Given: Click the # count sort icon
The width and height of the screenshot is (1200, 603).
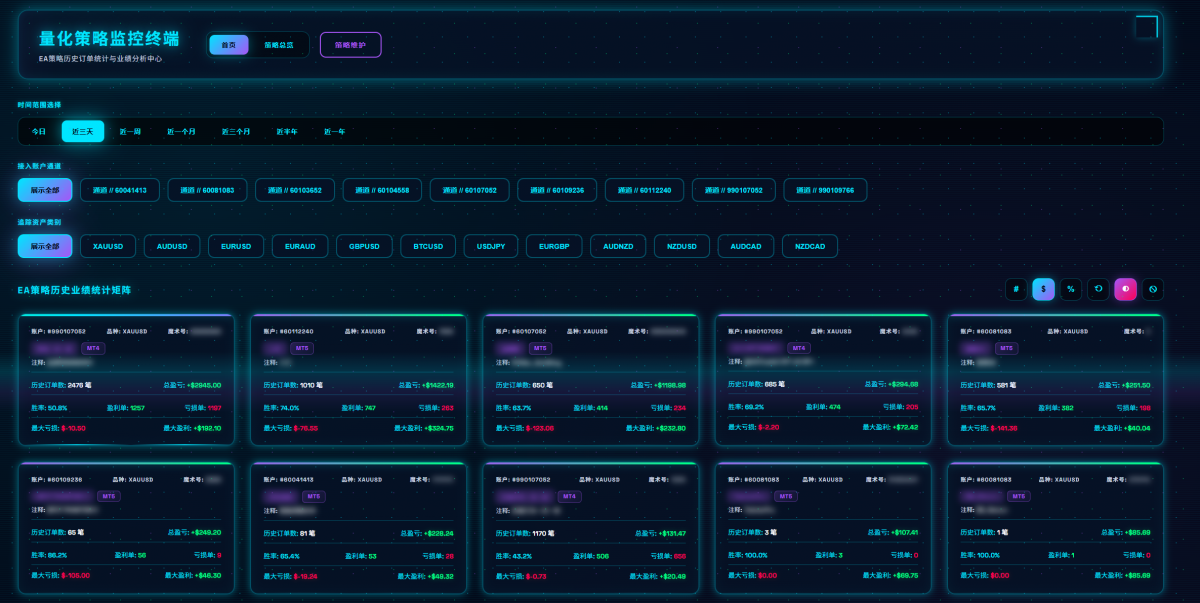Looking at the screenshot, I should [x=1016, y=290].
